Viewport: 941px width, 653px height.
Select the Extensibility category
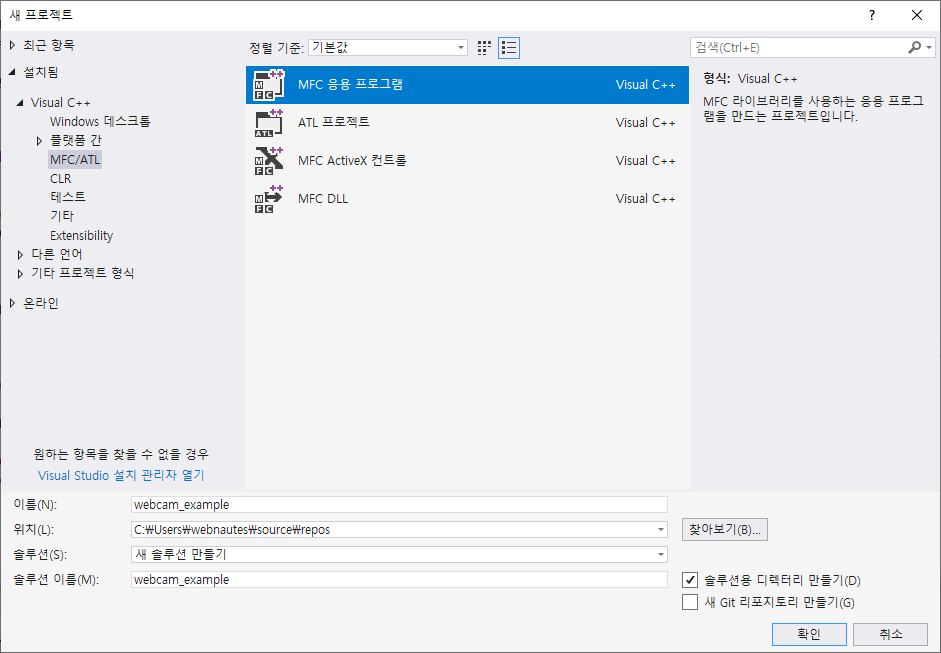[x=82, y=235]
